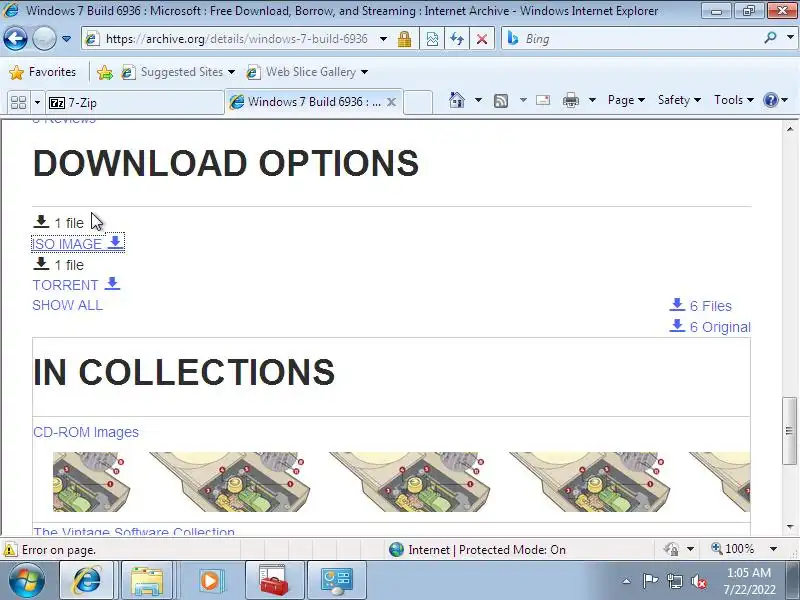
Task: Open Windows Explorer from taskbar
Action: click(147, 581)
